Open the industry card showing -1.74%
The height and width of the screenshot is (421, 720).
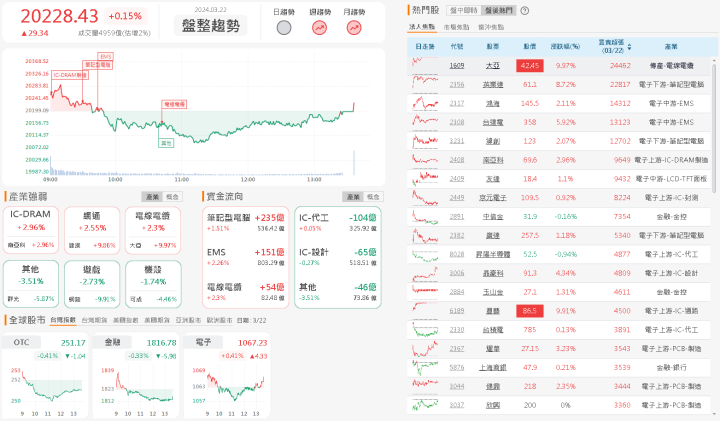pyautogui.click(x=153, y=284)
